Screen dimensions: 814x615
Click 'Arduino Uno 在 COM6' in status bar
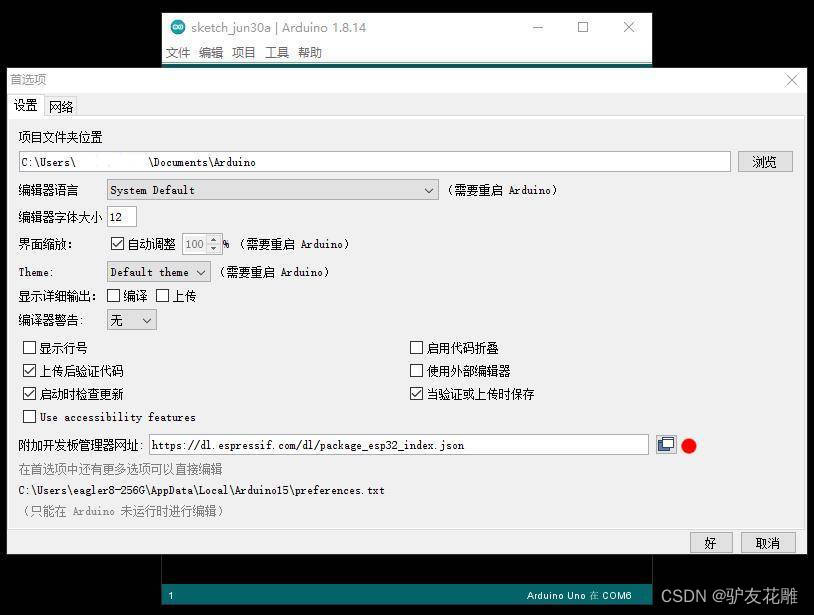579,596
